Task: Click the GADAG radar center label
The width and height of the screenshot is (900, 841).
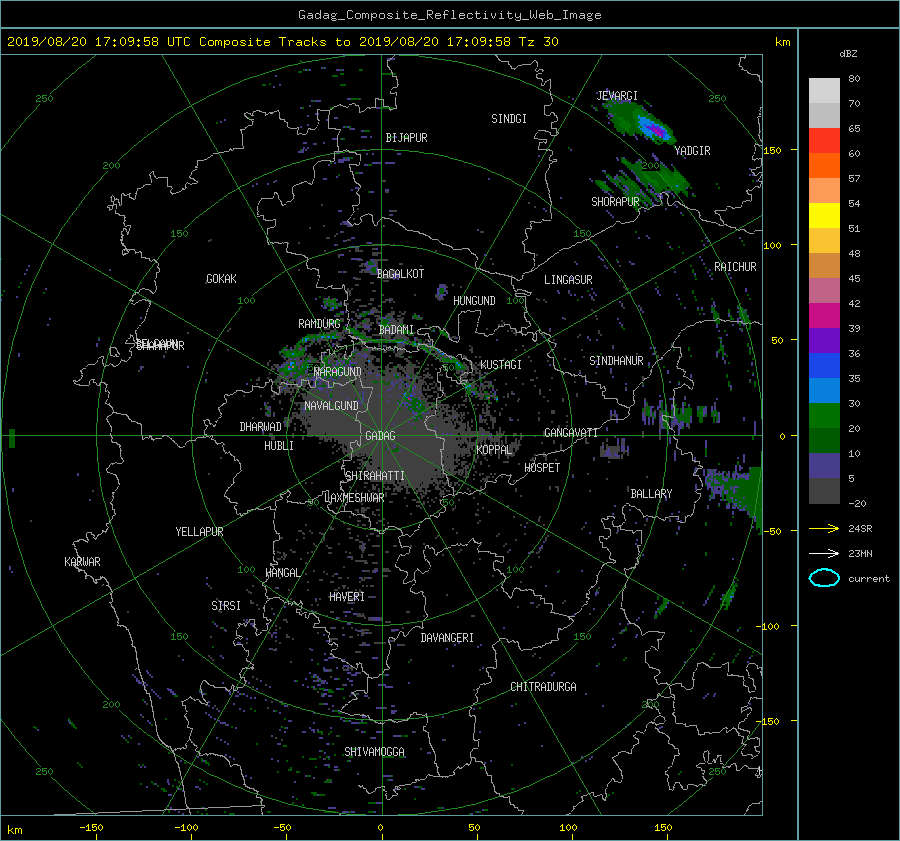Action: click(381, 436)
